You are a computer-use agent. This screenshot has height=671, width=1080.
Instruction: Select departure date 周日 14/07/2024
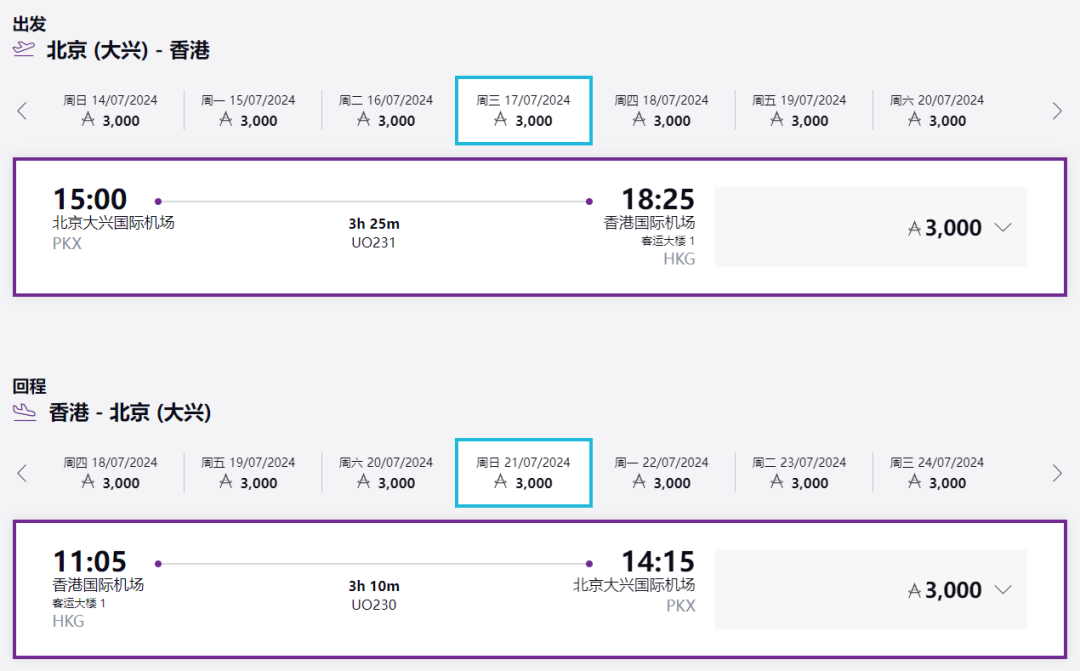click(x=110, y=111)
